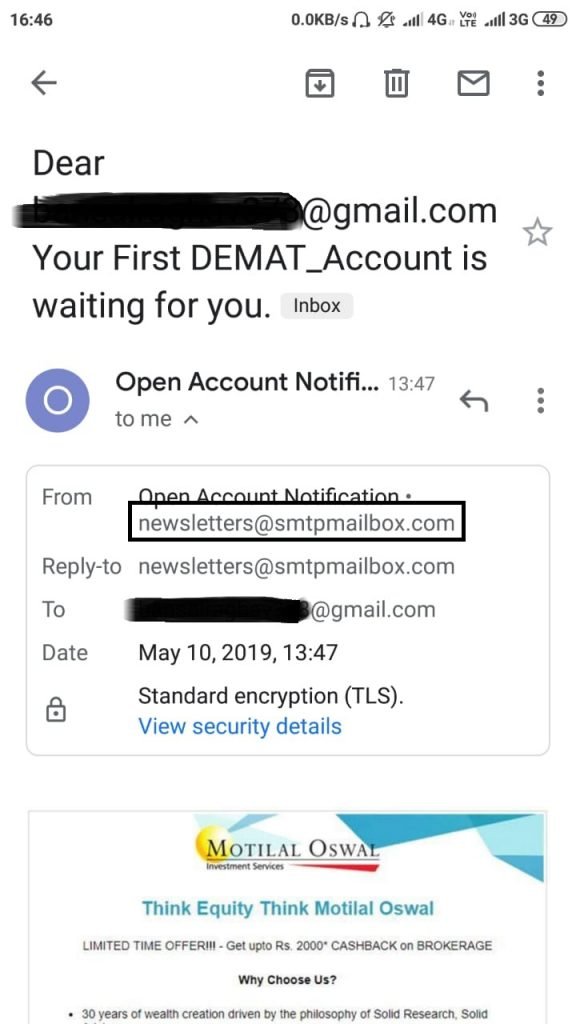Open the top toolbar overflow menu

pos(540,83)
